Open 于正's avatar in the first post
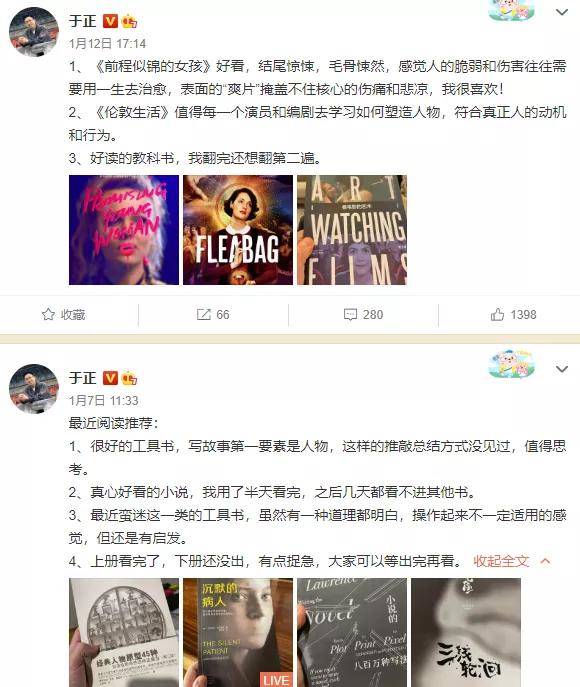Viewport: 580px width, 687px height. click(x=34, y=32)
